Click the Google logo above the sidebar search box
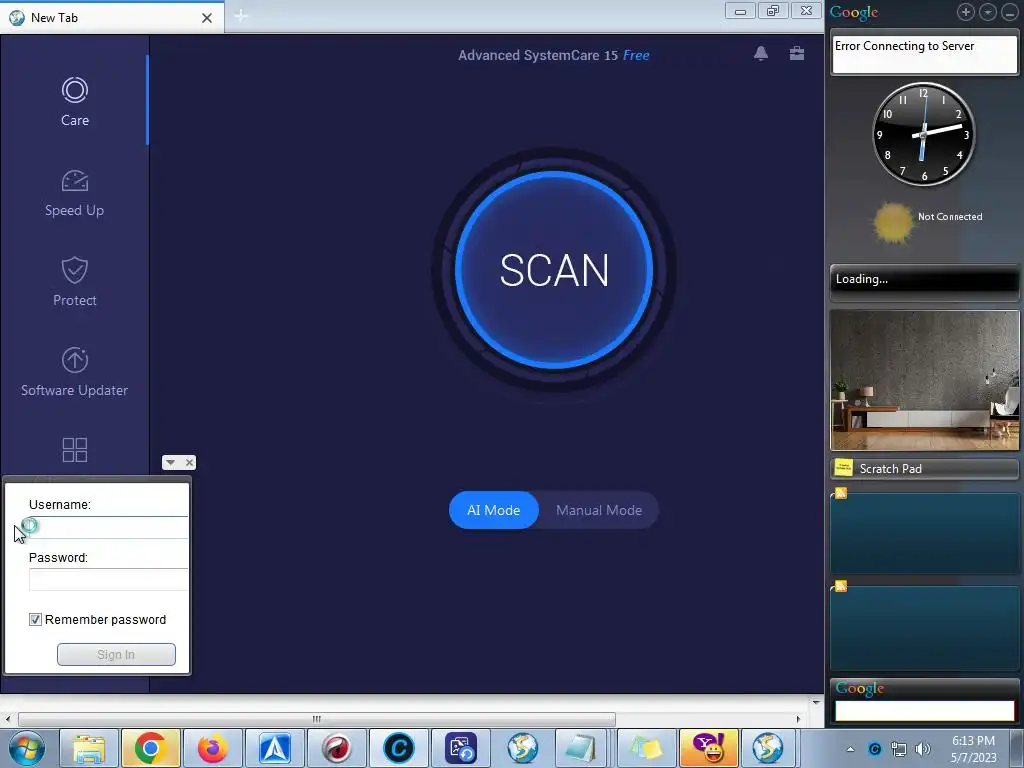The image size is (1024, 768). coord(859,688)
